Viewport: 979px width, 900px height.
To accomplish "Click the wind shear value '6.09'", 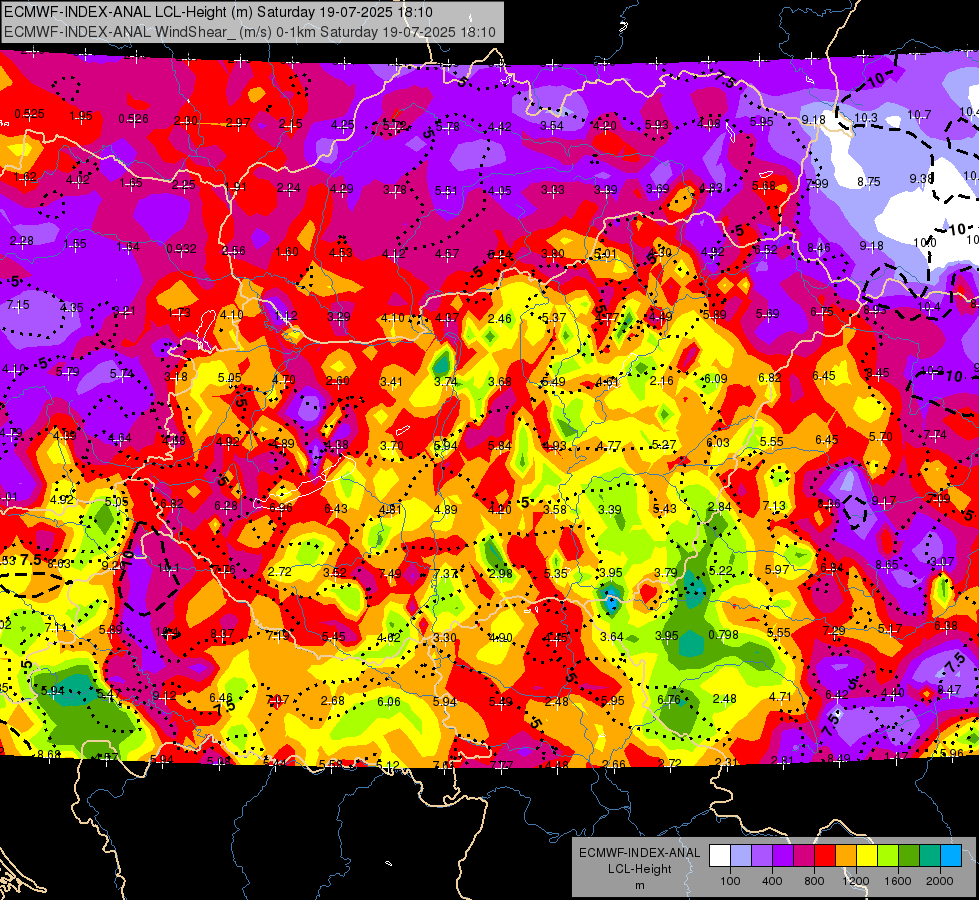I will [x=715, y=378].
